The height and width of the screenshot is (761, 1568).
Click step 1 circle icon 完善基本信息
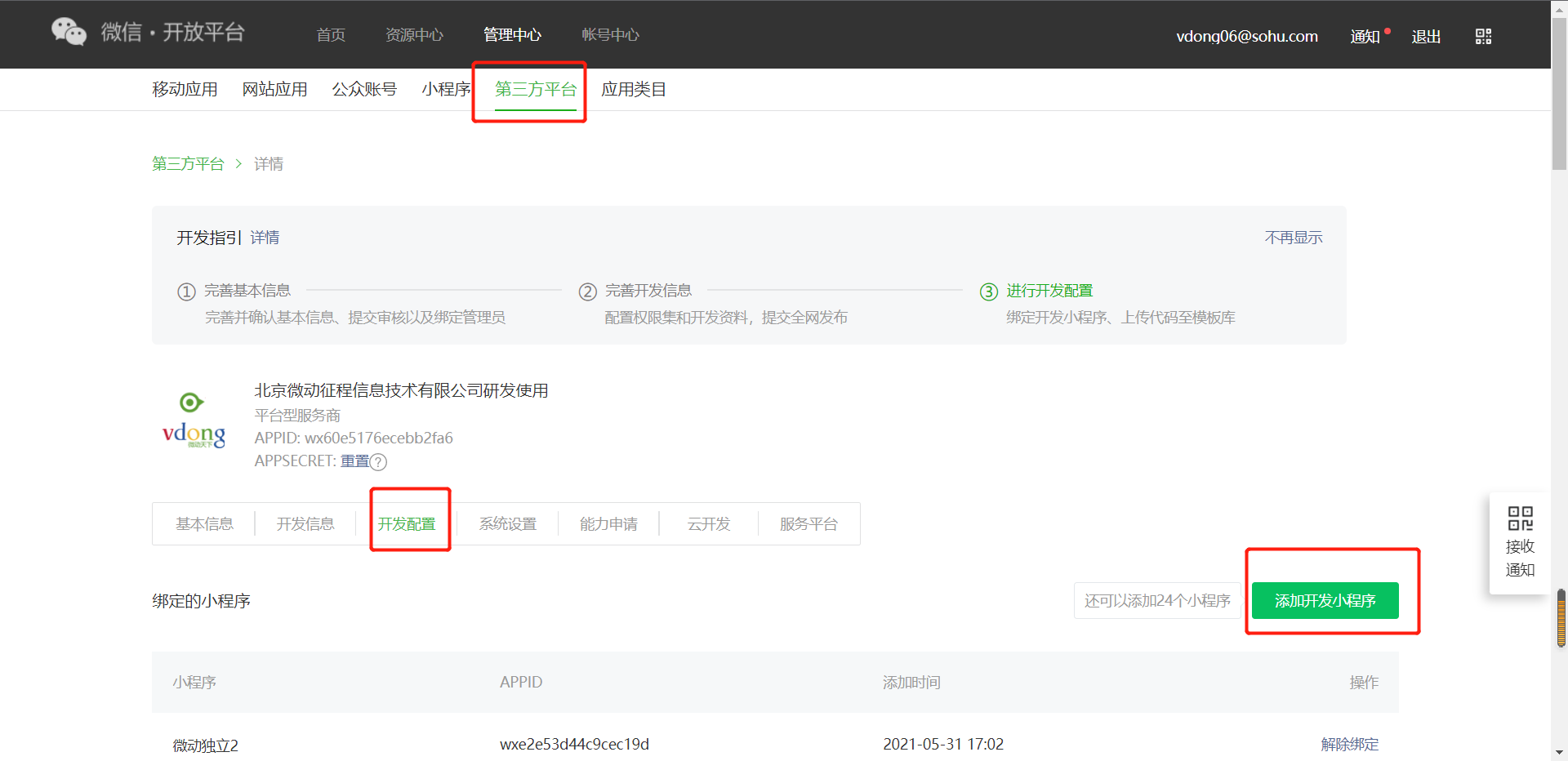coord(186,291)
